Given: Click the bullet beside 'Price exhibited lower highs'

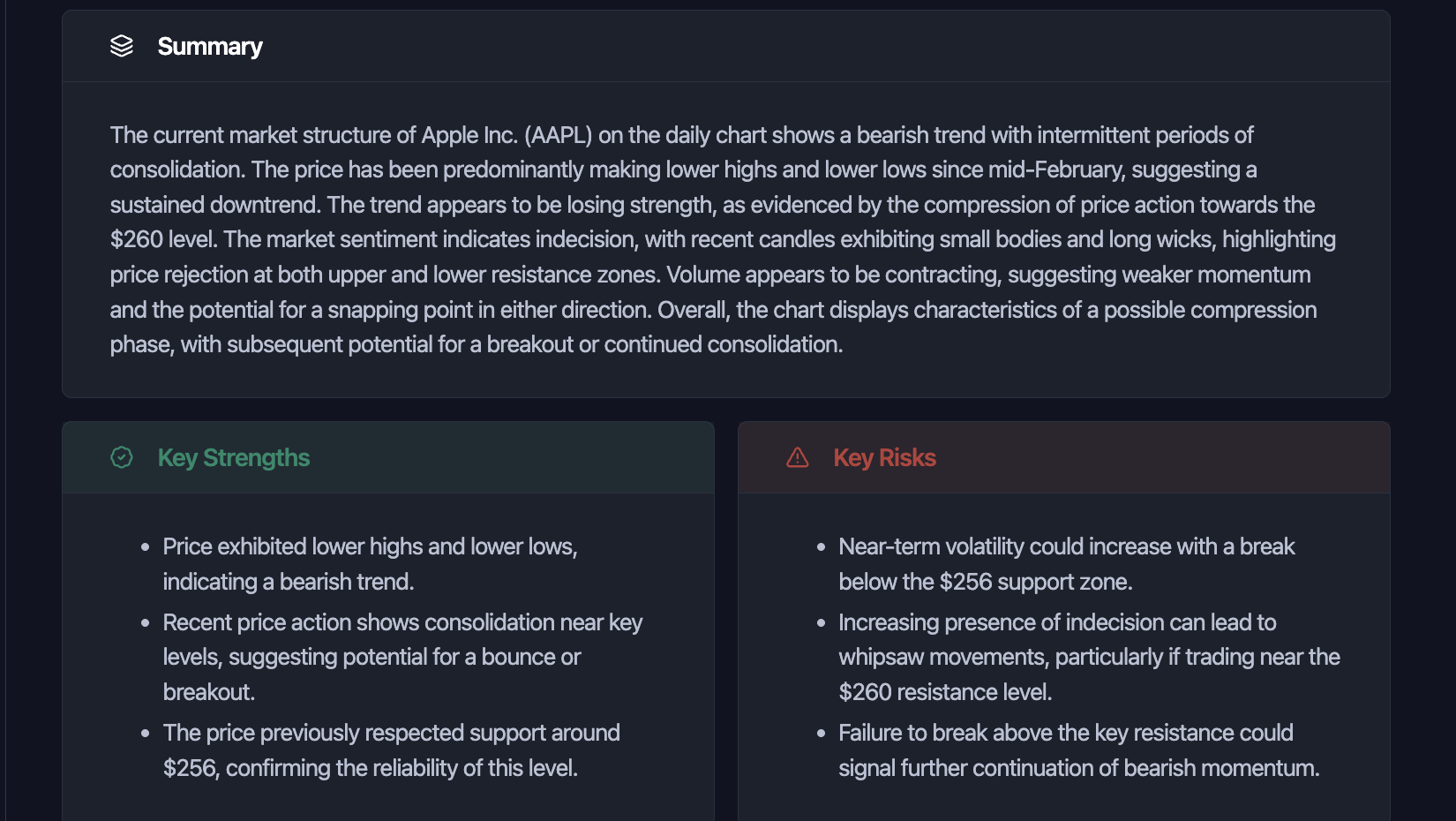Looking at the screenshot, I should pyautogui.click(x=145, y=547).
